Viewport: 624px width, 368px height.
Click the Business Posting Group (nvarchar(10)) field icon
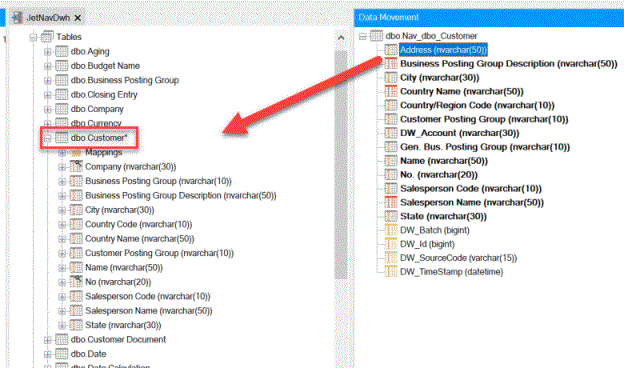(76, 181)
